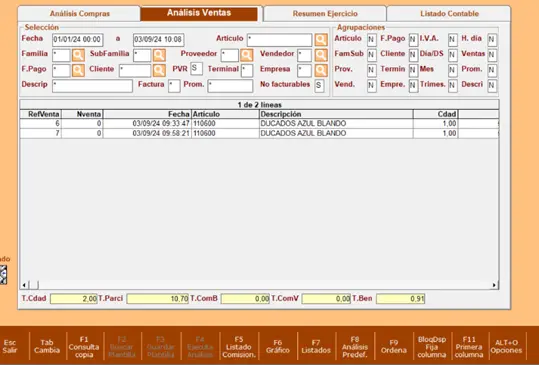Click the Descrip text input field

[x=92, y=86]
